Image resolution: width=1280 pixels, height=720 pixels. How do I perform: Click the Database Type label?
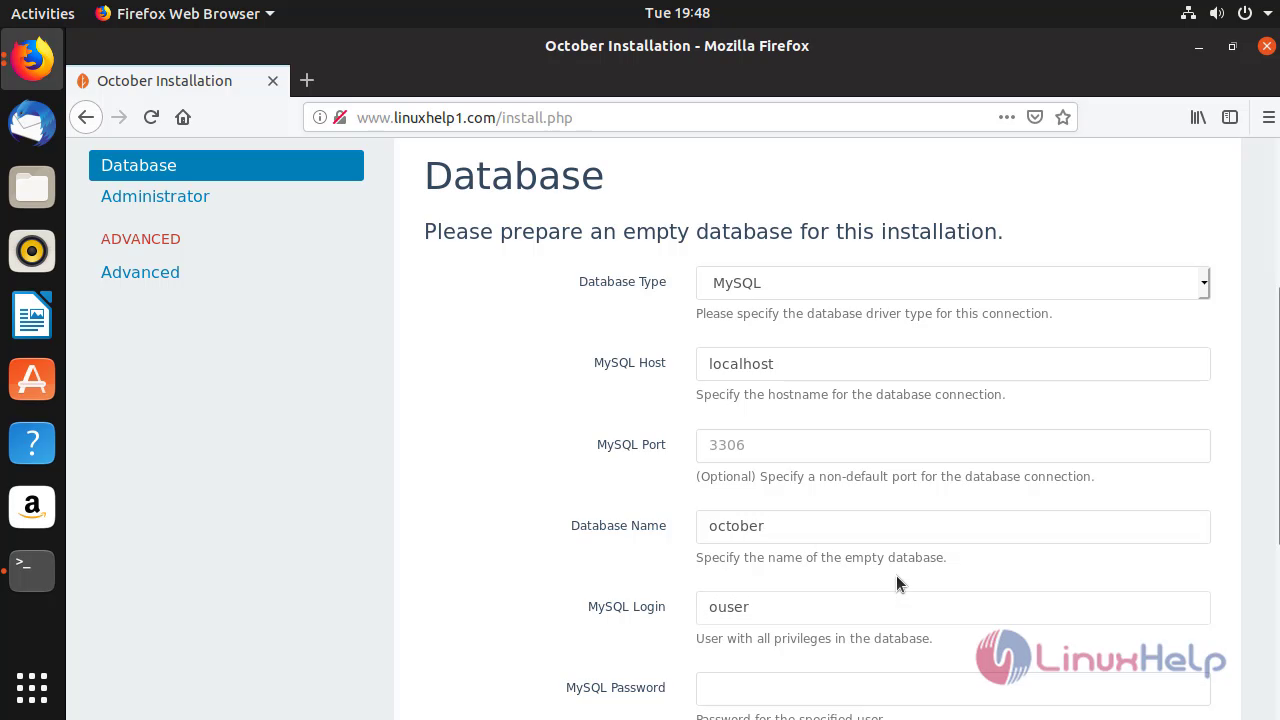622,282
